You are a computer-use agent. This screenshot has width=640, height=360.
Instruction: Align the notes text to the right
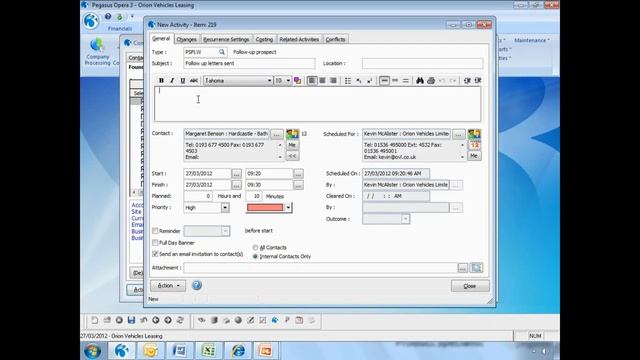tap(333, 80)
